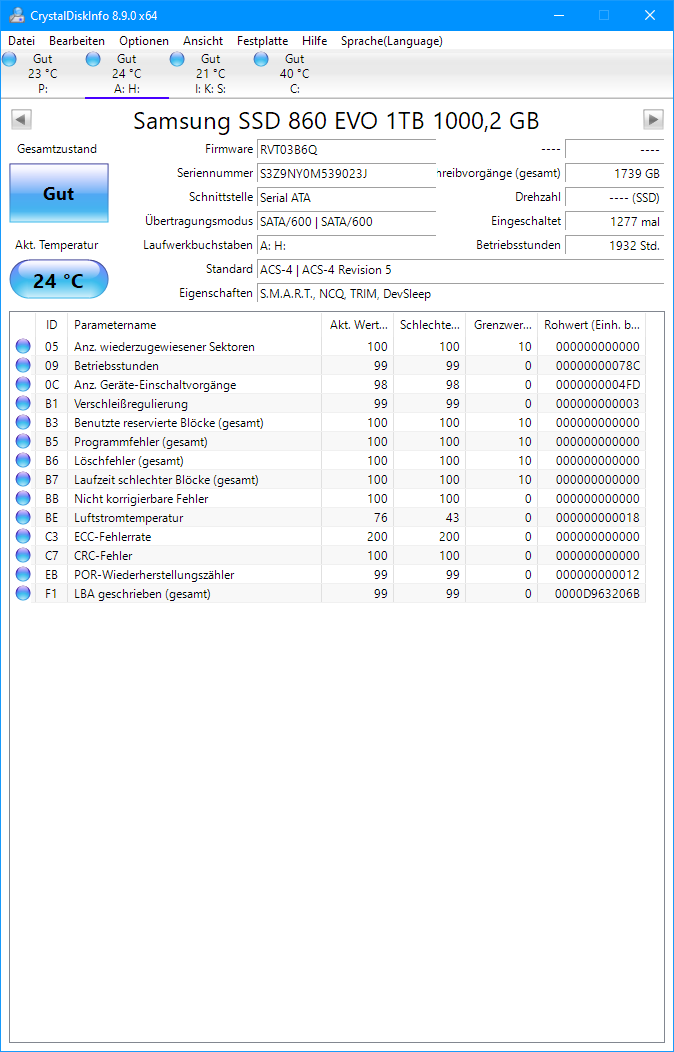Click the Eingeschaltet value 1277 mal
The image size is (674, 1052).
pos(614,221)
